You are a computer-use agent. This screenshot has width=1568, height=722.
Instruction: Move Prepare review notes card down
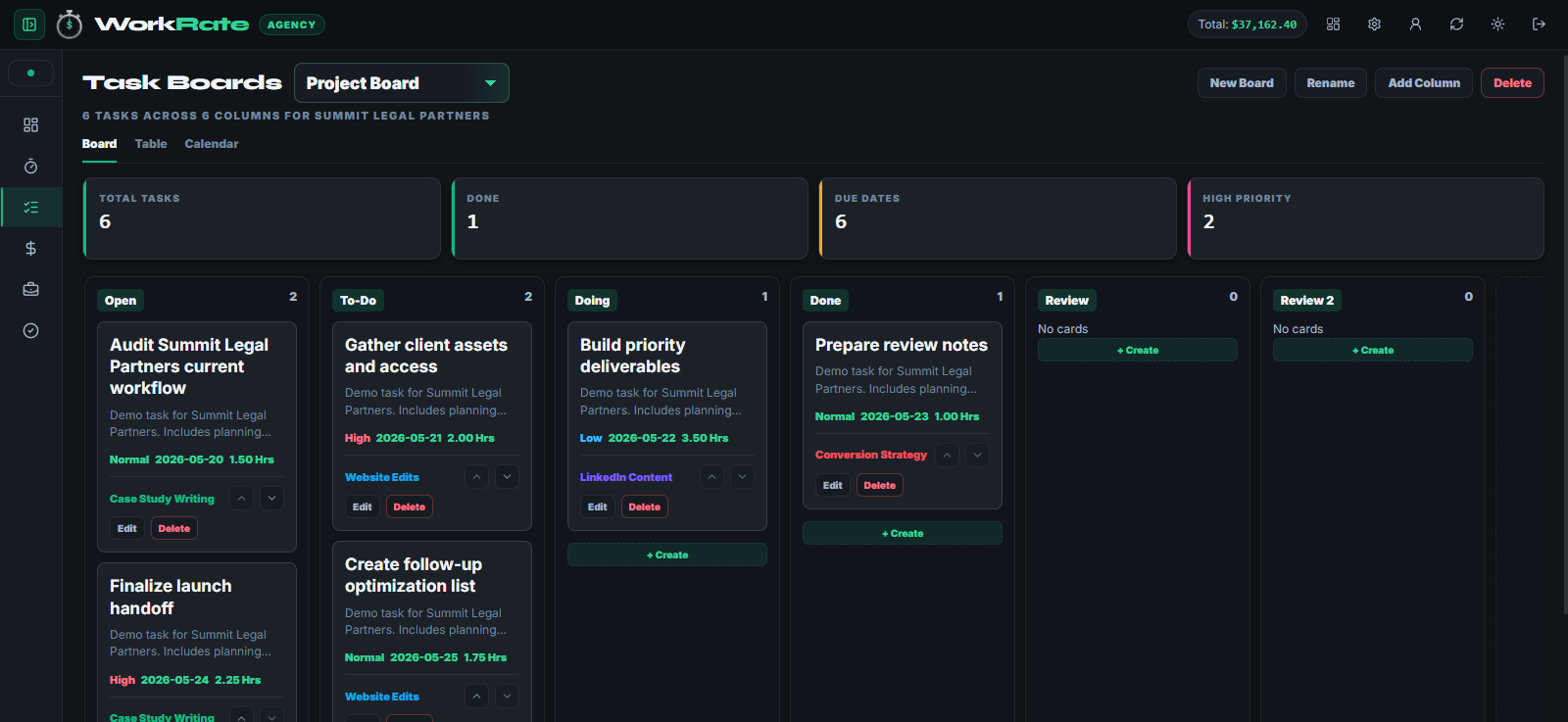click(x=978, y=455)
